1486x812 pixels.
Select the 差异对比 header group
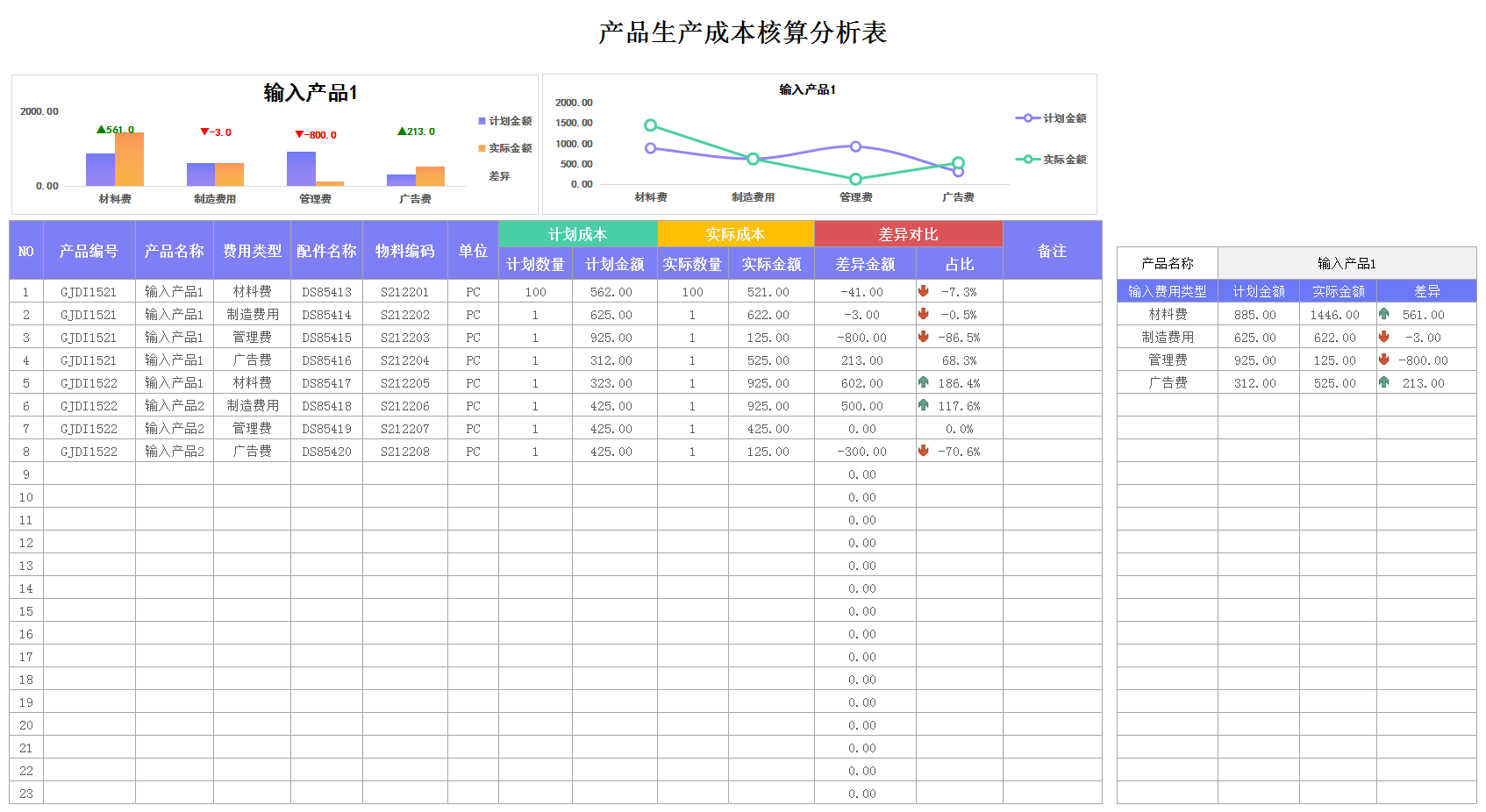(908, 234)
